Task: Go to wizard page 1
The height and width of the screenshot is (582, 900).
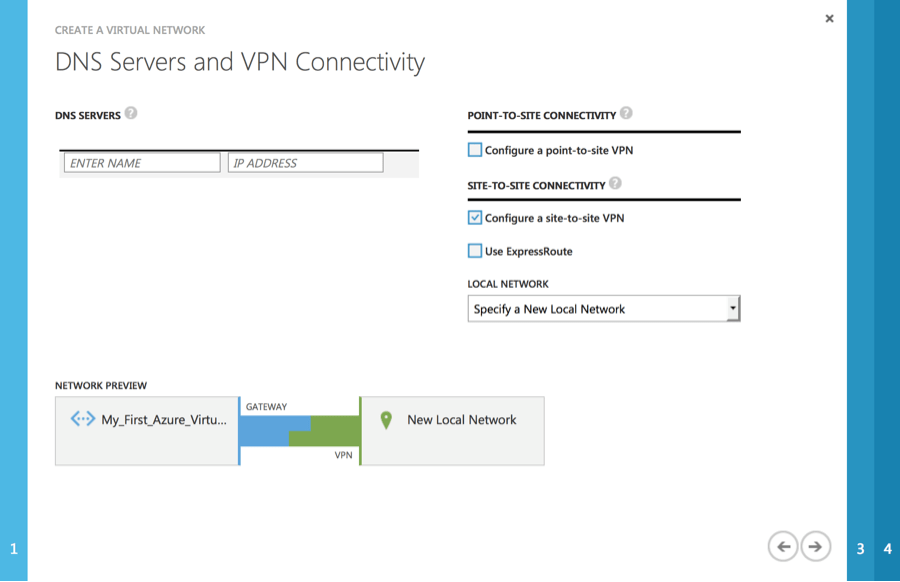Action: pyautogui.click(x=12, y=548)
